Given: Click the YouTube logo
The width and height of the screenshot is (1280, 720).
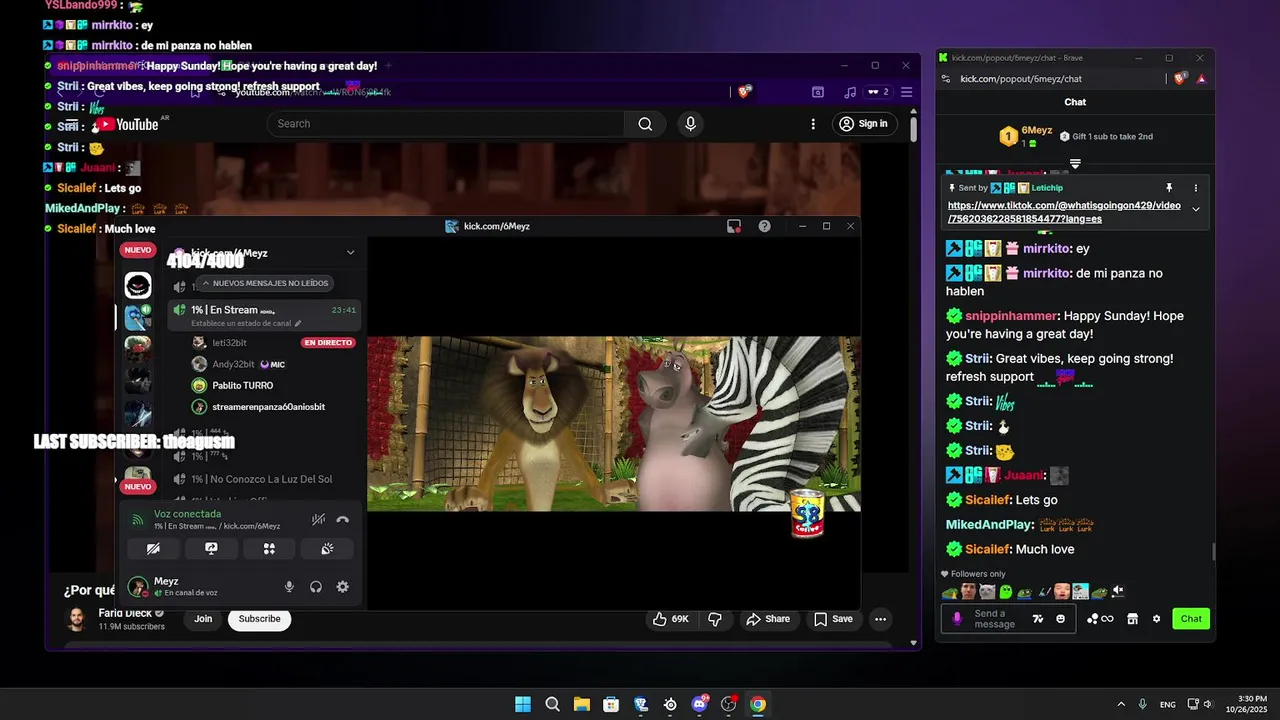Looking at the screenshot, I should pos(125,125).
